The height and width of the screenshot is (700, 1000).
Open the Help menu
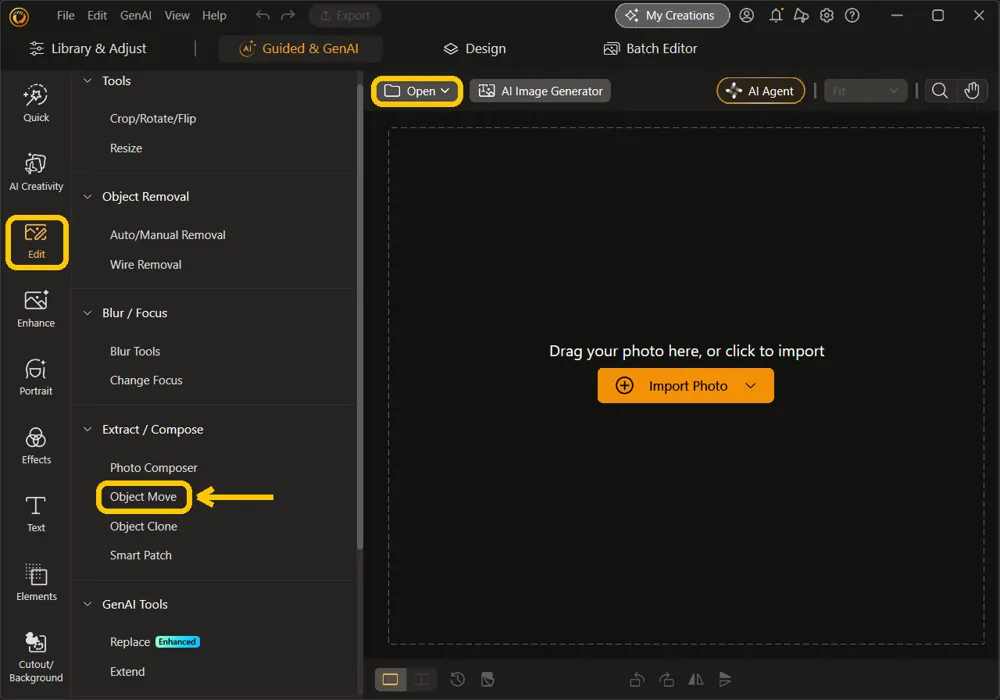tap(214, 15)
